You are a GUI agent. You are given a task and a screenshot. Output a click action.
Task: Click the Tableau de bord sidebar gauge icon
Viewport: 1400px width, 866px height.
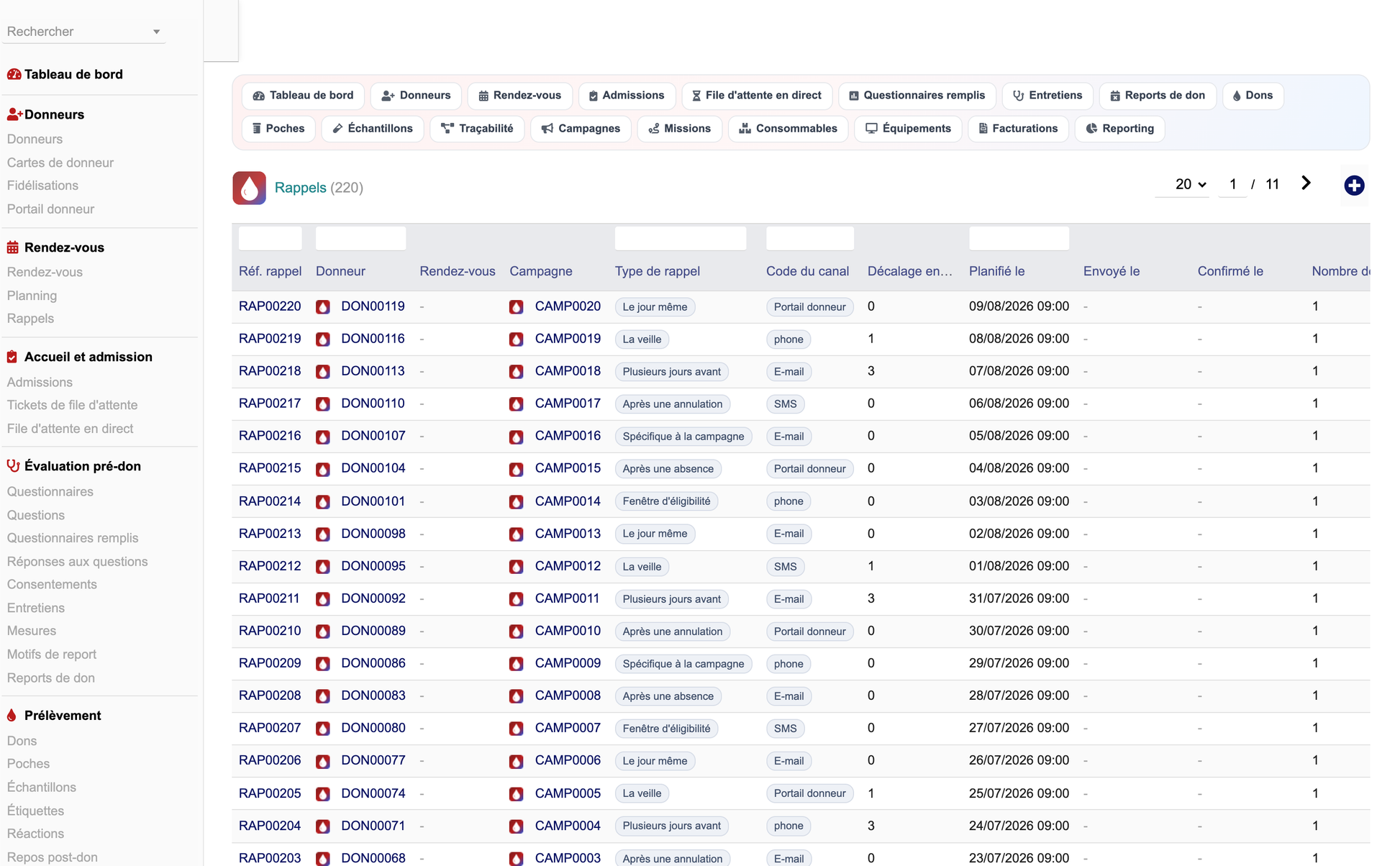pyautogui.click(x=14, y=74)
